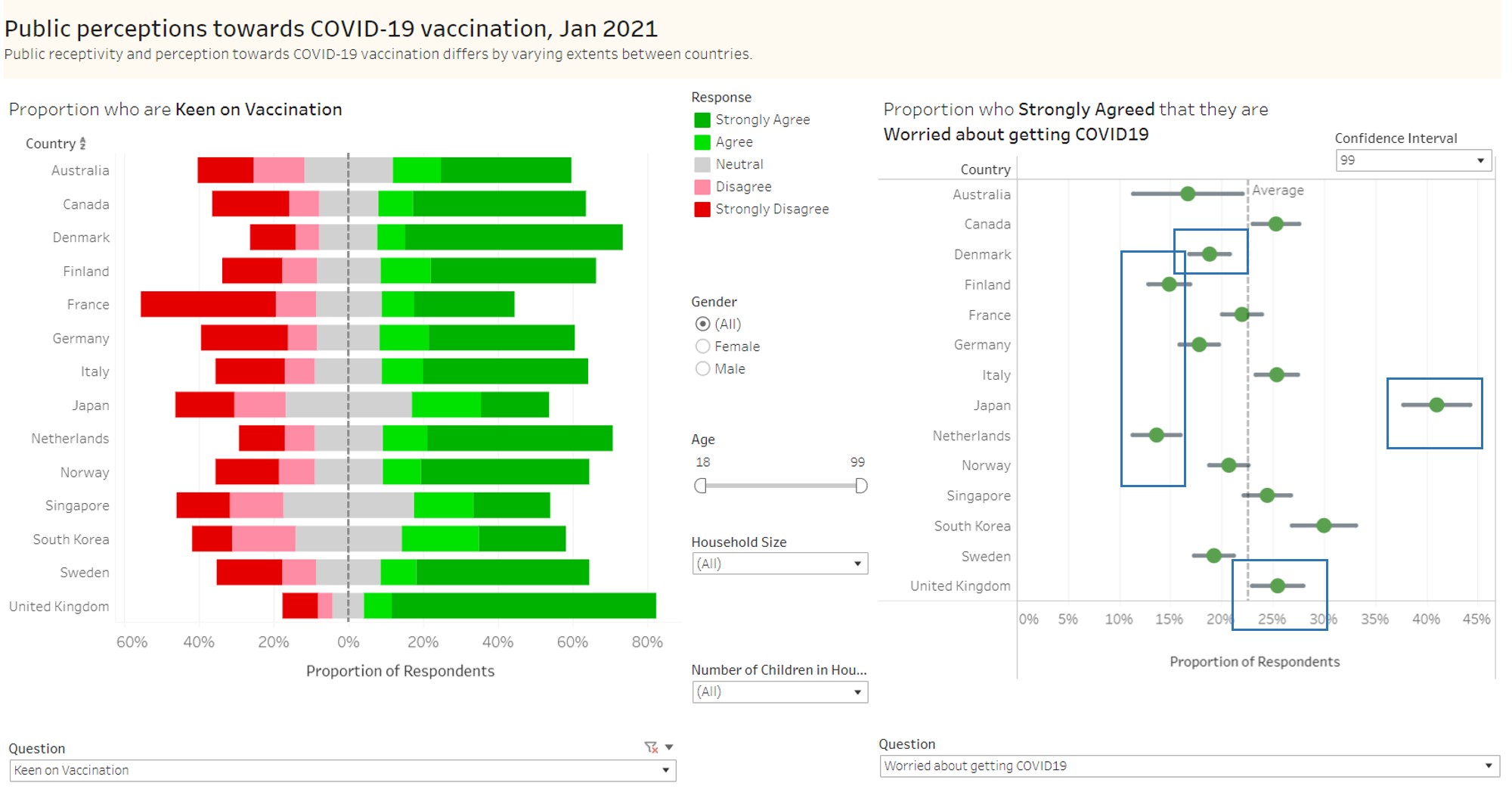1512x789 pixels.
Task: Open the Confidence Interval dropdown
Action: [1480, 160]
